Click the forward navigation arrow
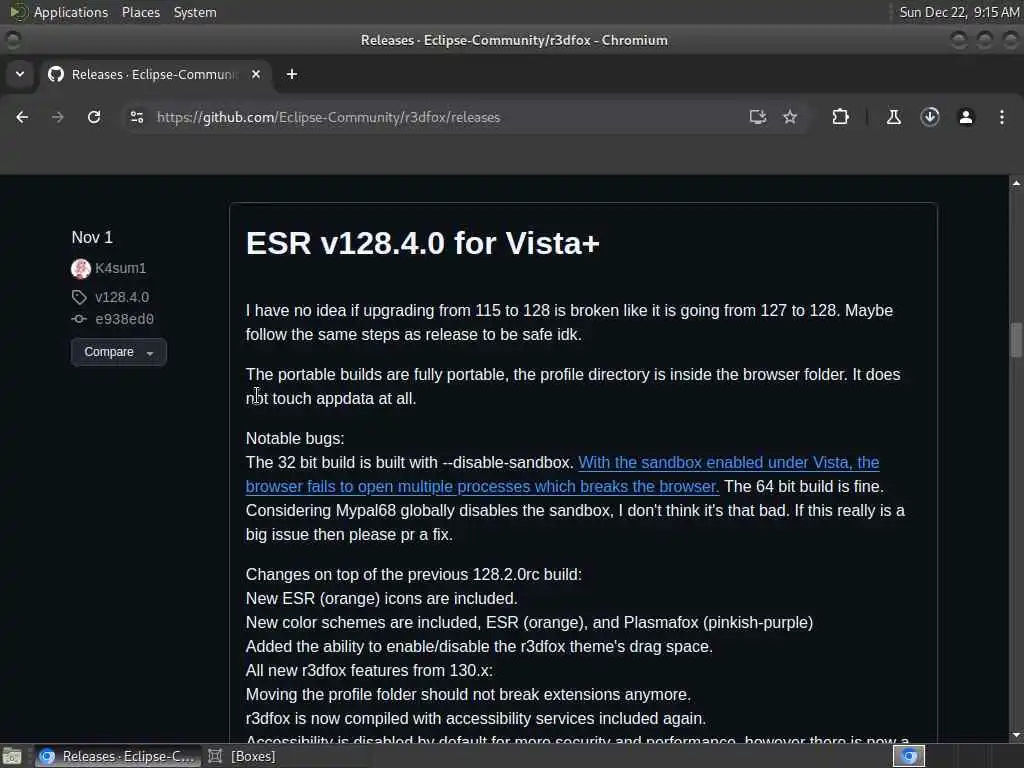Viewport: 1024px width, 768px height. [57, 117]
